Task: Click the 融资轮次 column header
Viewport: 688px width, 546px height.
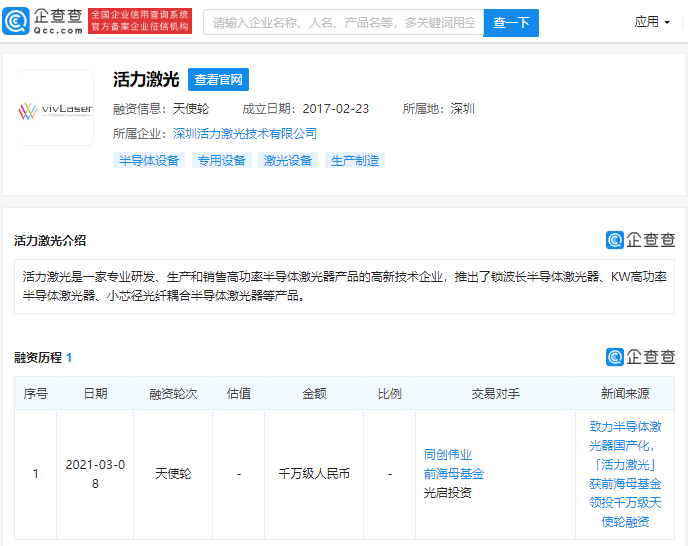Action: click(x=173, y=394)
